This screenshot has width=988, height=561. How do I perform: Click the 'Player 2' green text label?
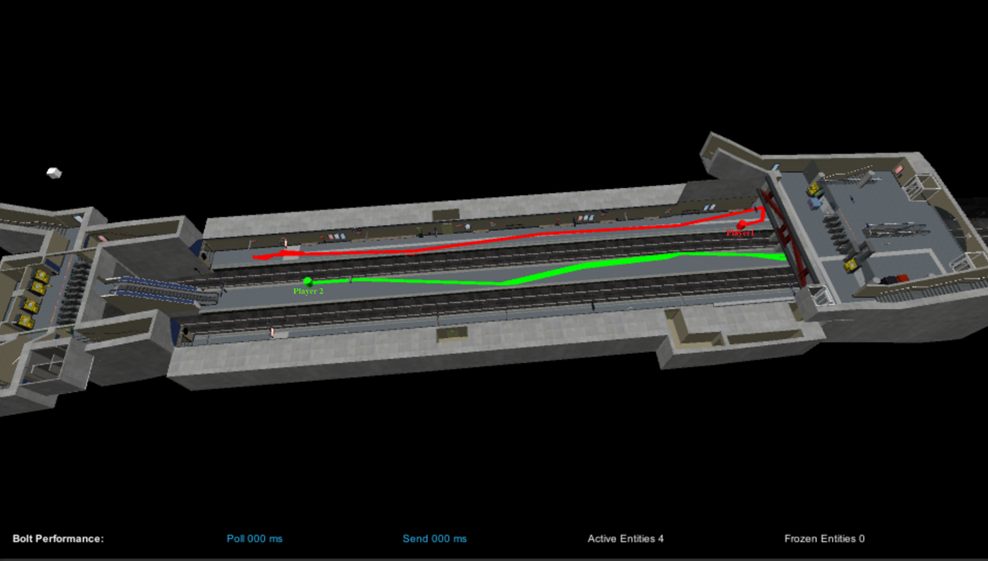click(308, 291)
